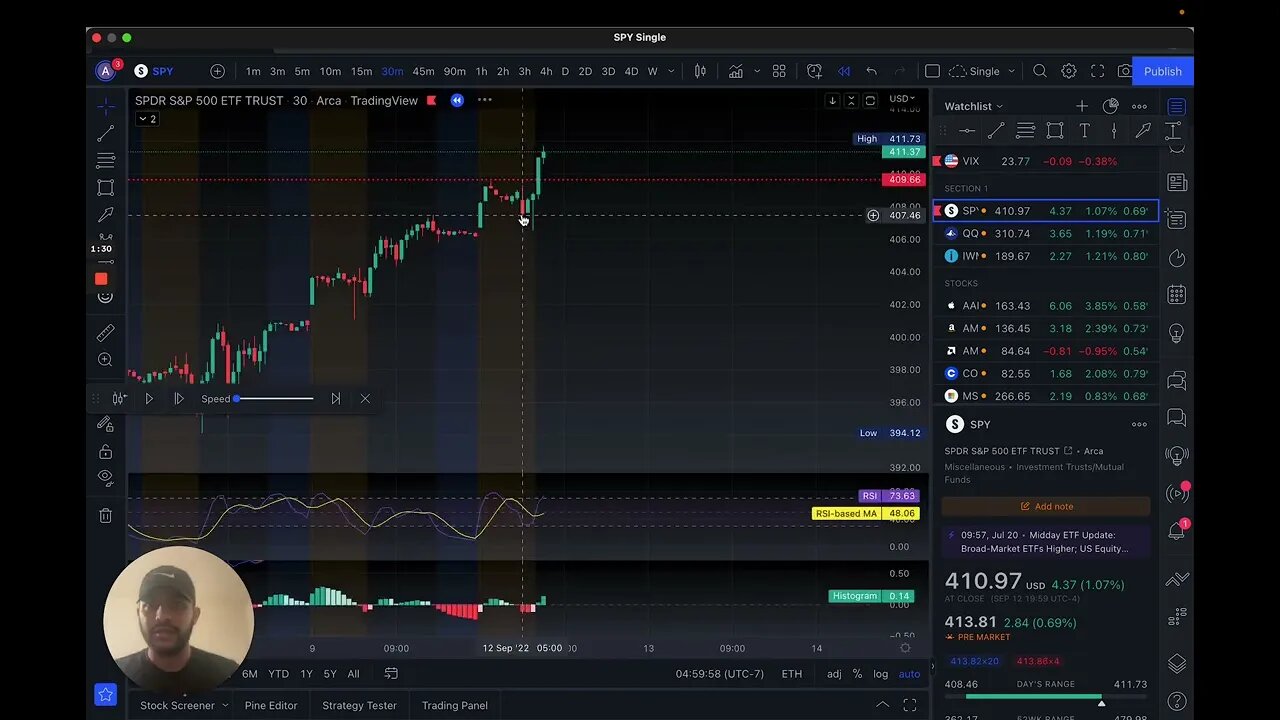Open symbol search magnifier icon
Viewport: 1280px width, 720px height.
point(1040,71)
